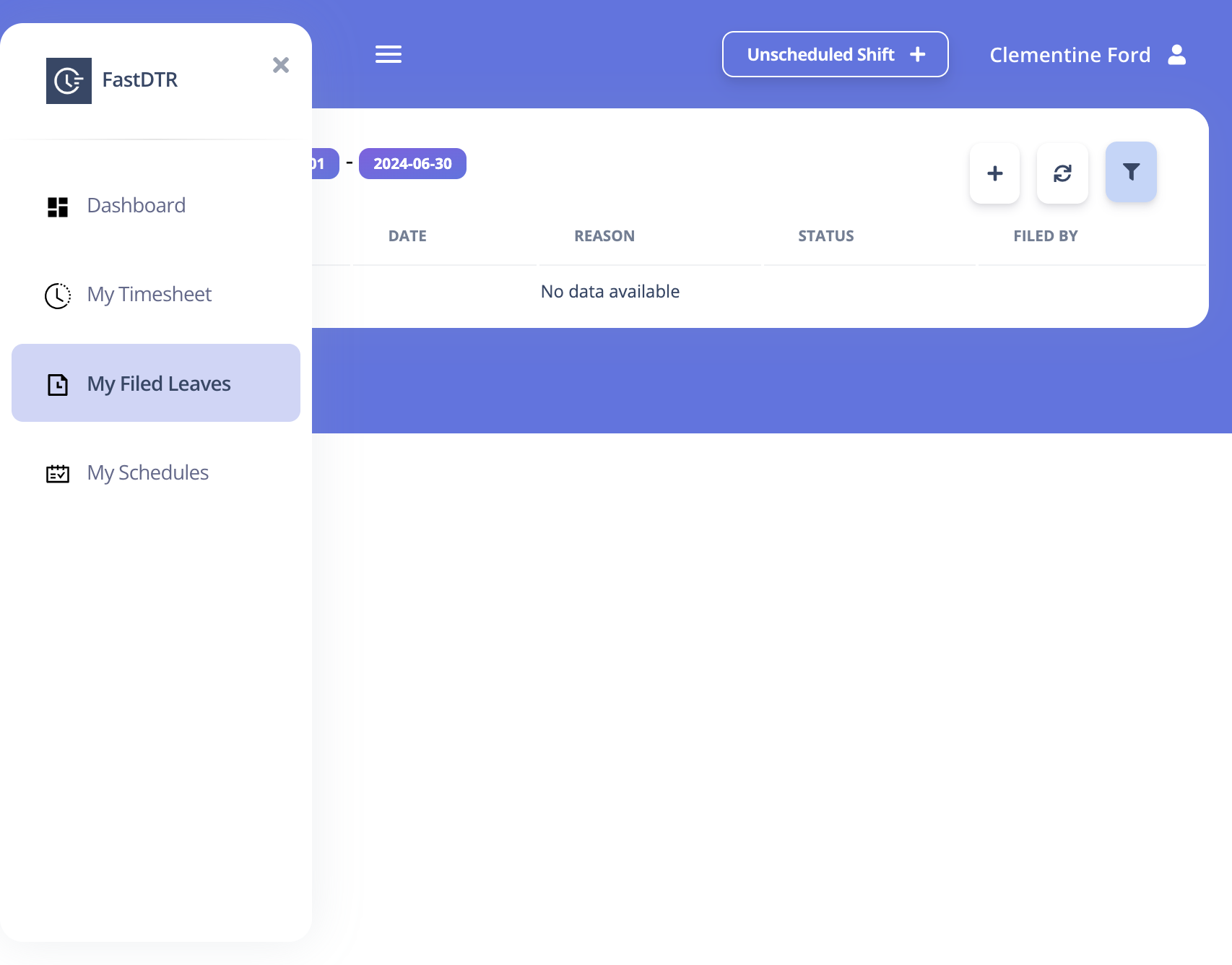Click the 2024-06-30 end date chip
The width and height of the screenshot is (1232, 965).
(x=412, y=164)
